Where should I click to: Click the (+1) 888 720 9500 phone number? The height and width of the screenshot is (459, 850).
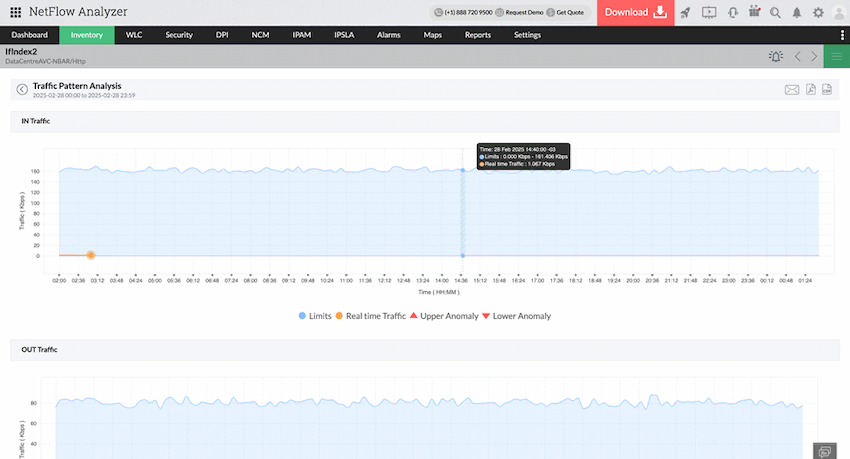(468, 12)
